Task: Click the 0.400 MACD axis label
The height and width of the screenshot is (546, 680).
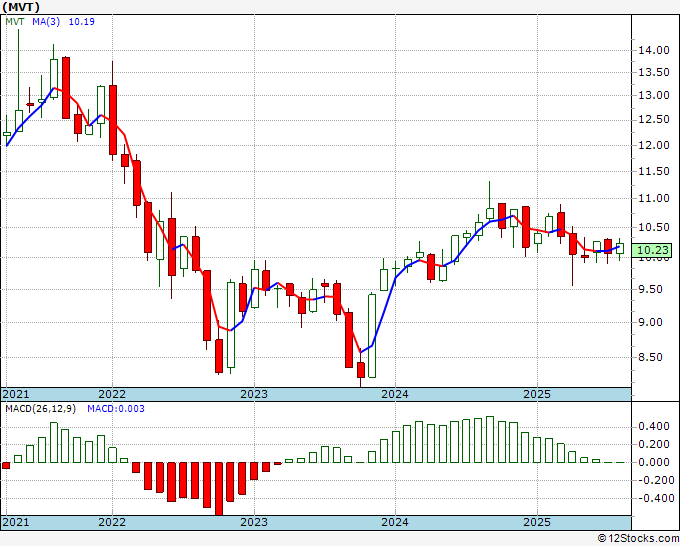Action: coord(654,427)
